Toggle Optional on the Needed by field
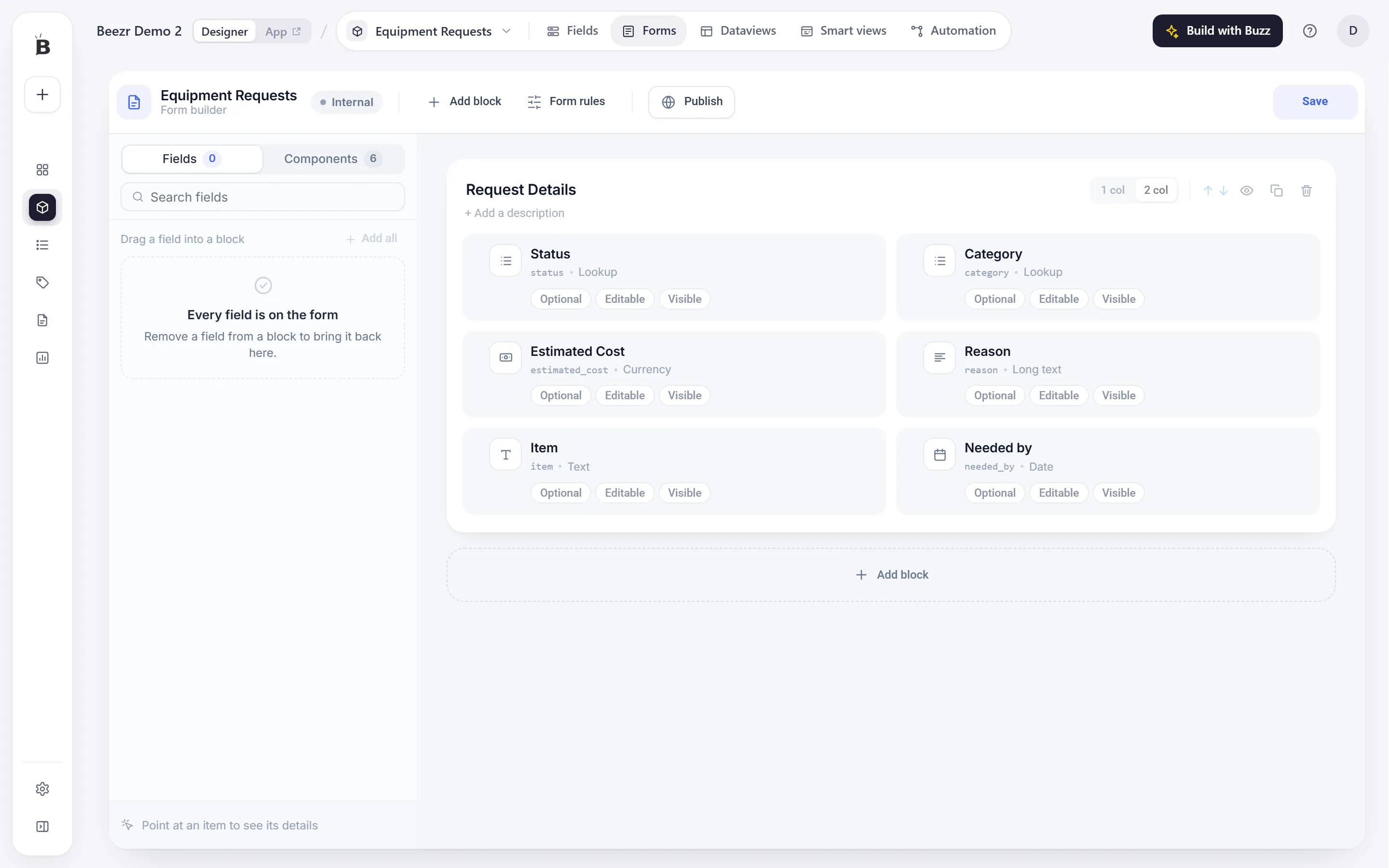1389x868 pixels. coord(994,493)
